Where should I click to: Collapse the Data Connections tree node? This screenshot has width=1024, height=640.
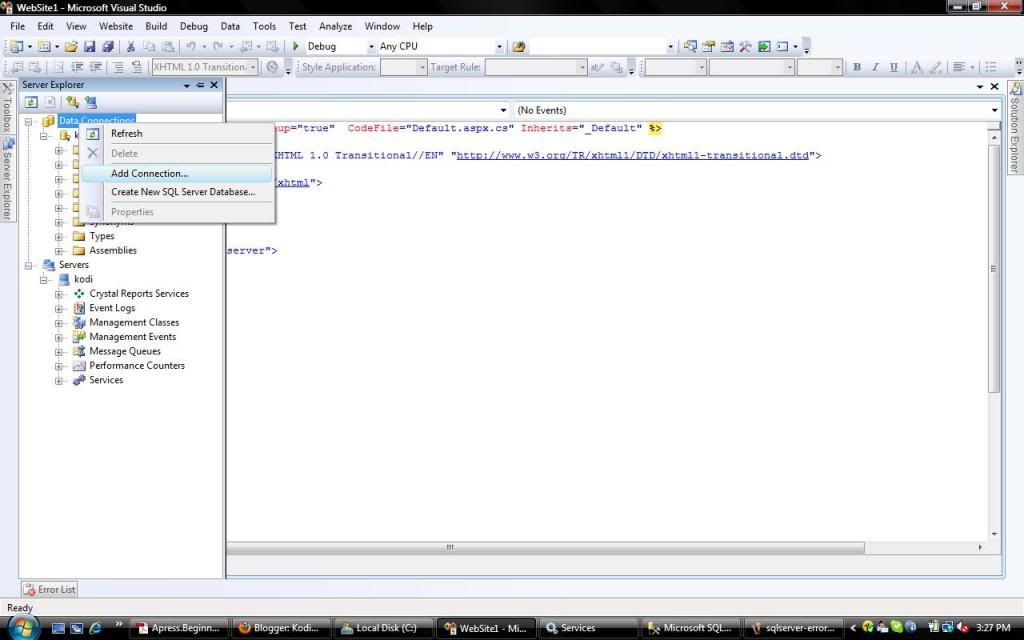tap(29, 121)
